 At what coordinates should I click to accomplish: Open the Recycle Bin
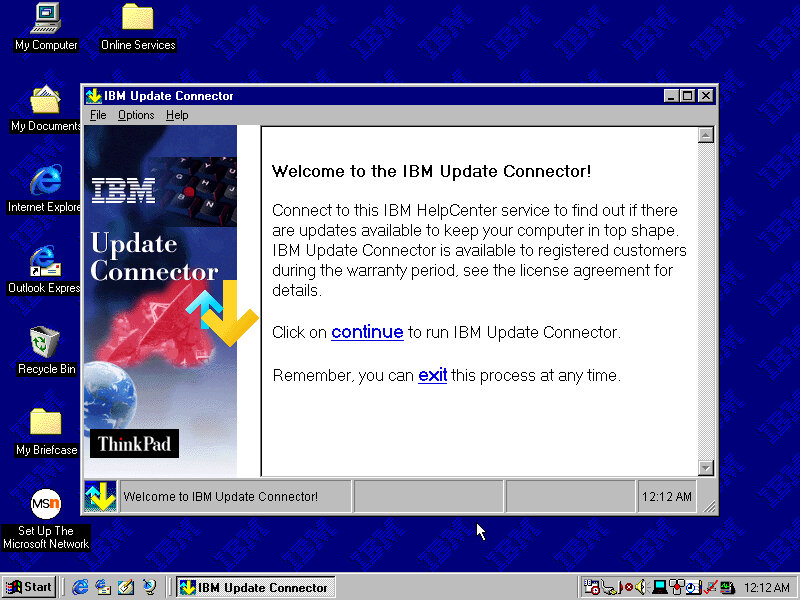click(45, 343)
